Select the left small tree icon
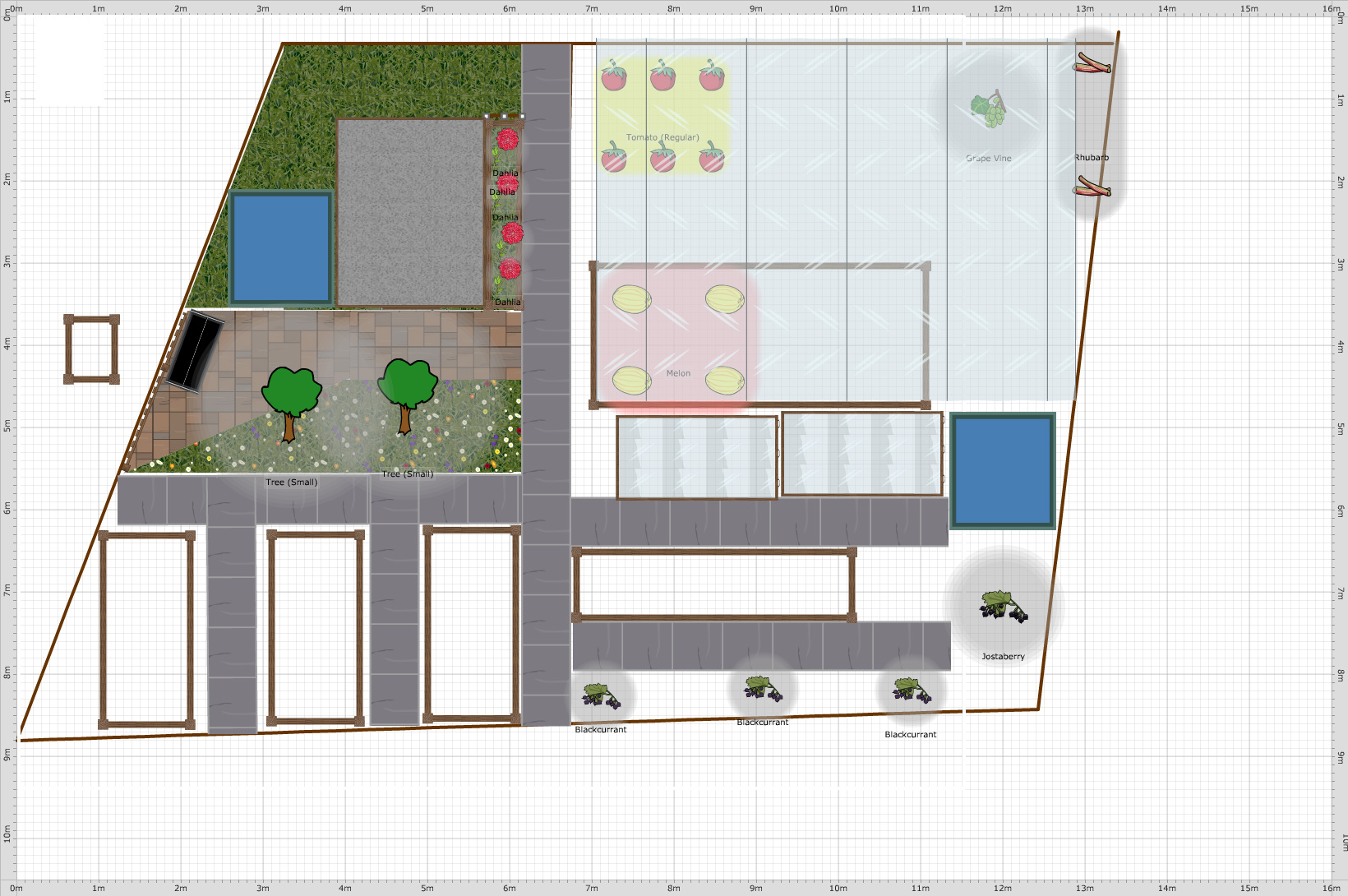Screen dimensions: 1348x896 (290, 404)
